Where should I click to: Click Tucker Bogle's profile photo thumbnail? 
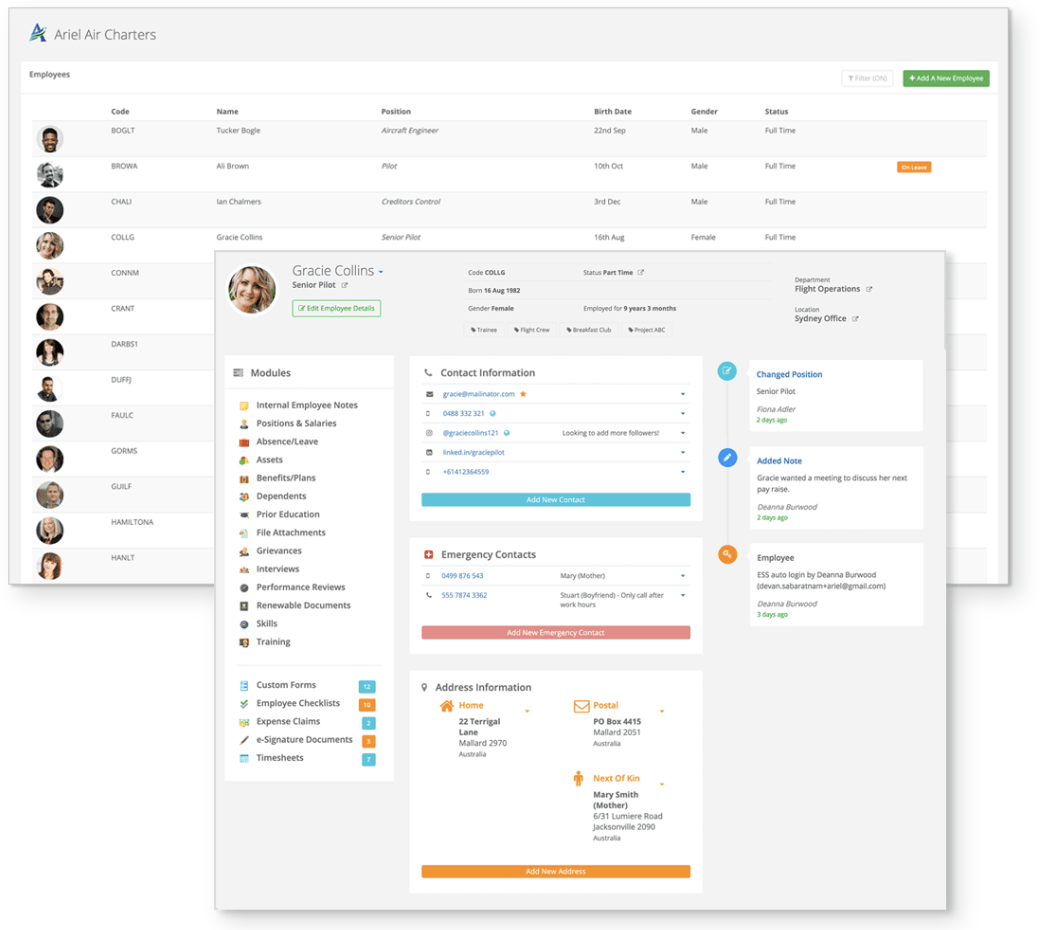50,139
